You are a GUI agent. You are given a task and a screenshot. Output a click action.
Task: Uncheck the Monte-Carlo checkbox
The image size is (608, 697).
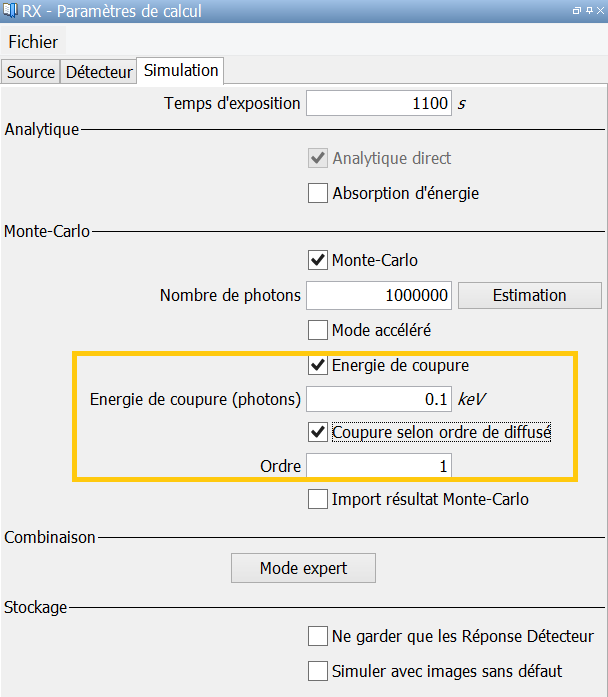tap(318, 260)
